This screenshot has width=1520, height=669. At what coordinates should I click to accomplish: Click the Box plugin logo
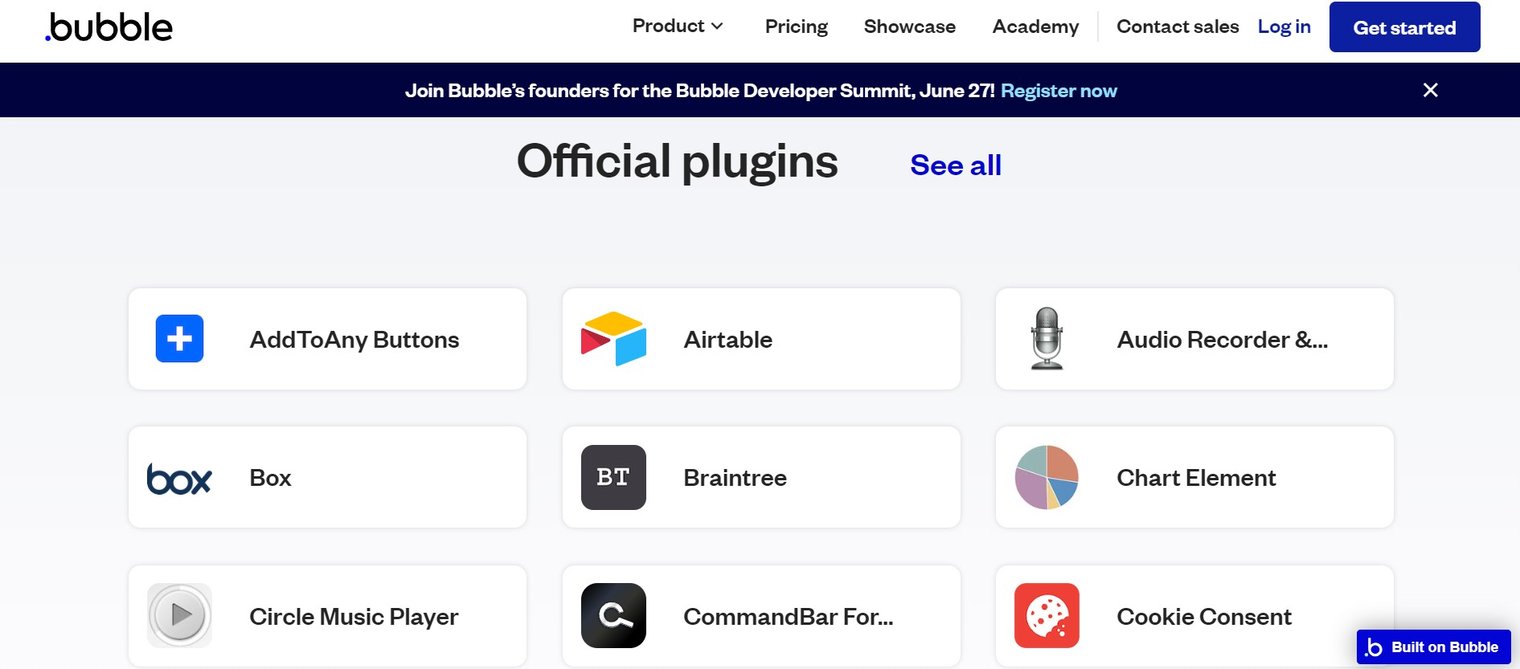coord(178,477)
